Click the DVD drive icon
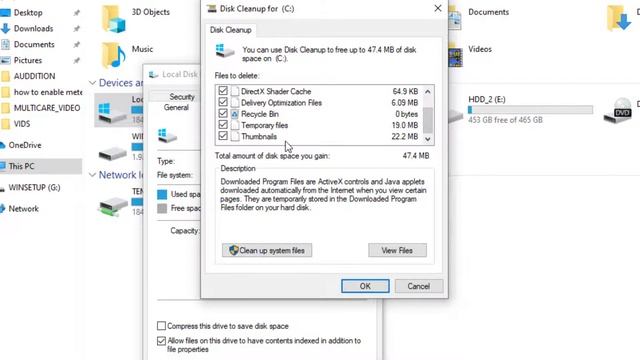Viewport: 640px width, 360px height. coord(618,110)
